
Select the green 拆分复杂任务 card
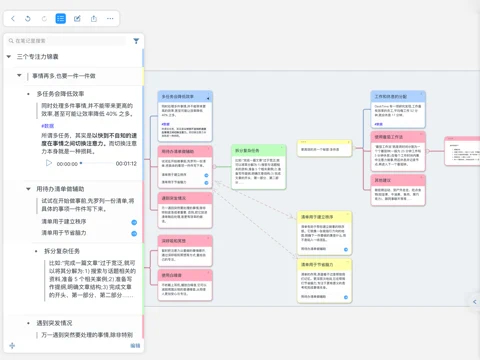259,167
